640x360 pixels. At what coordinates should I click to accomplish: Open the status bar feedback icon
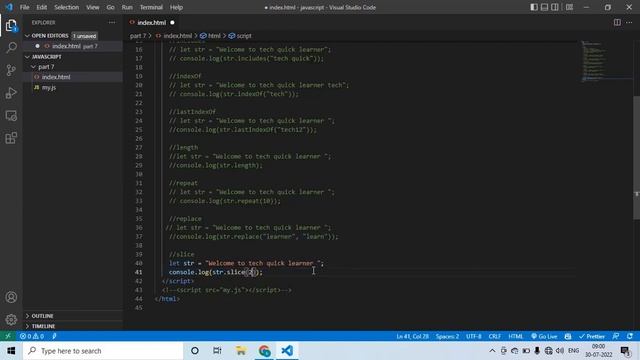pos(616,336)
